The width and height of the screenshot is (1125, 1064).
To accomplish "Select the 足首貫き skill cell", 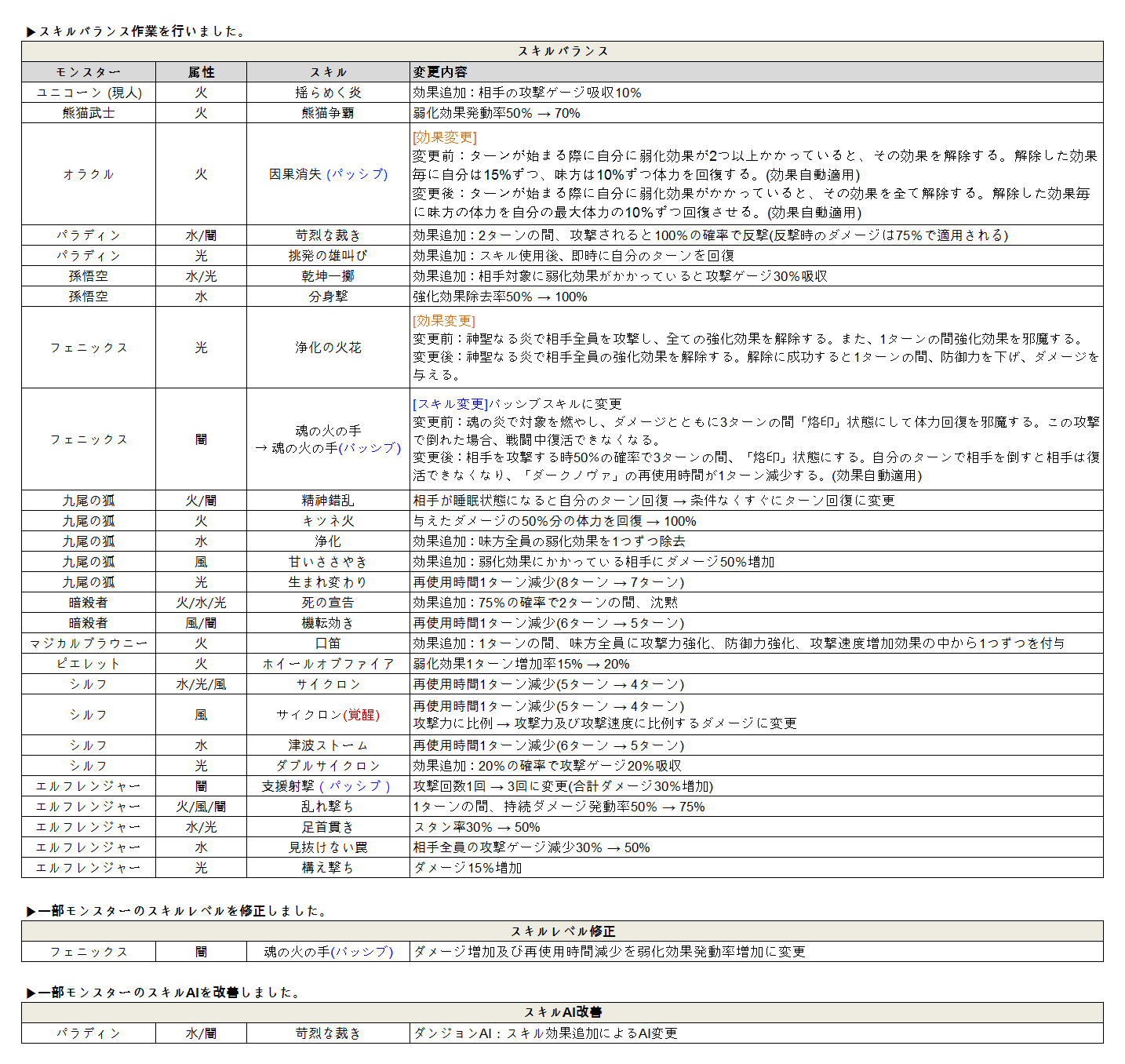I will point(328,827).
